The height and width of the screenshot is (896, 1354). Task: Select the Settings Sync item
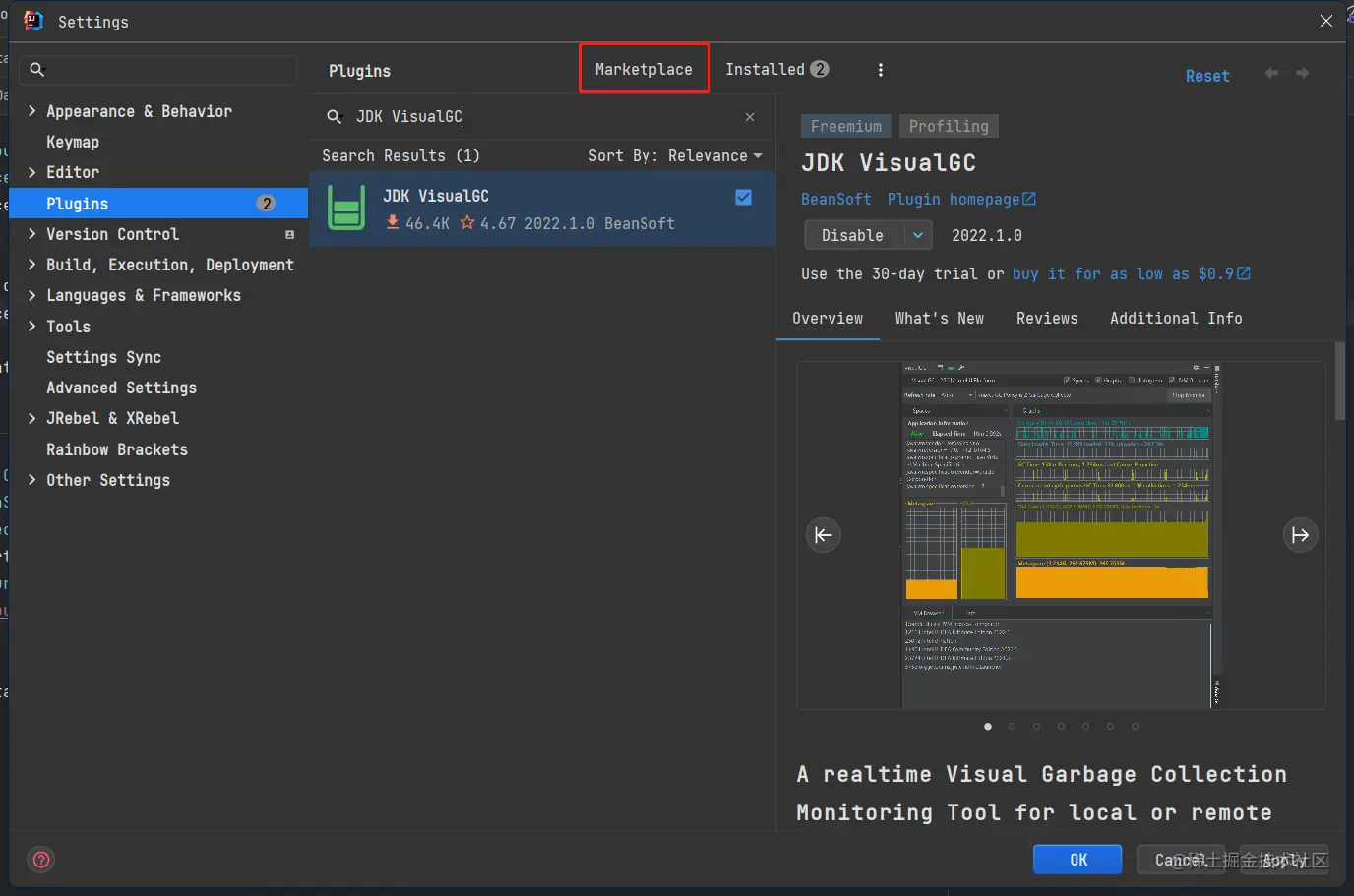[104, 357]
